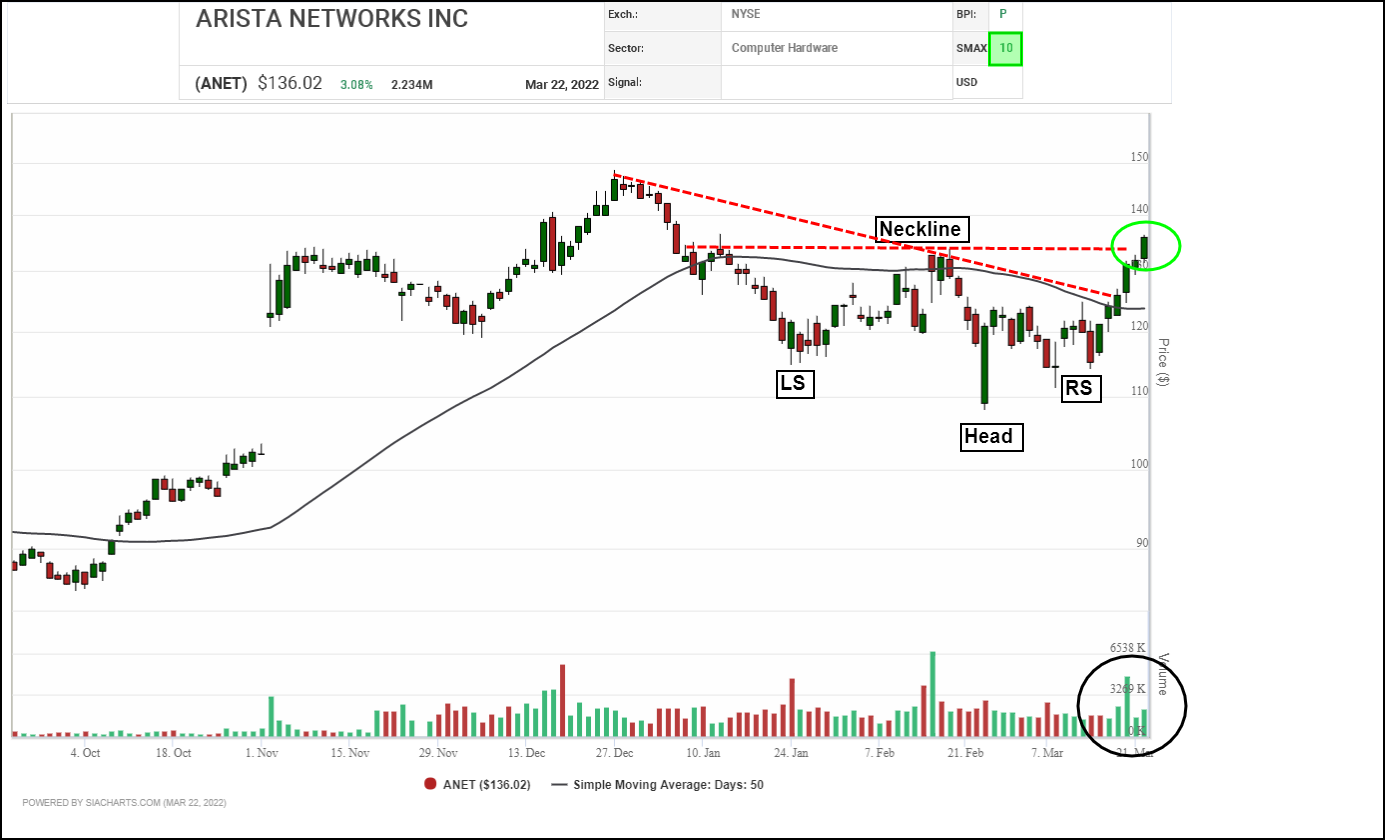Click the 3.08% gain percentage value
This screenshot has height=840, width=1385.
pos(355,85)
